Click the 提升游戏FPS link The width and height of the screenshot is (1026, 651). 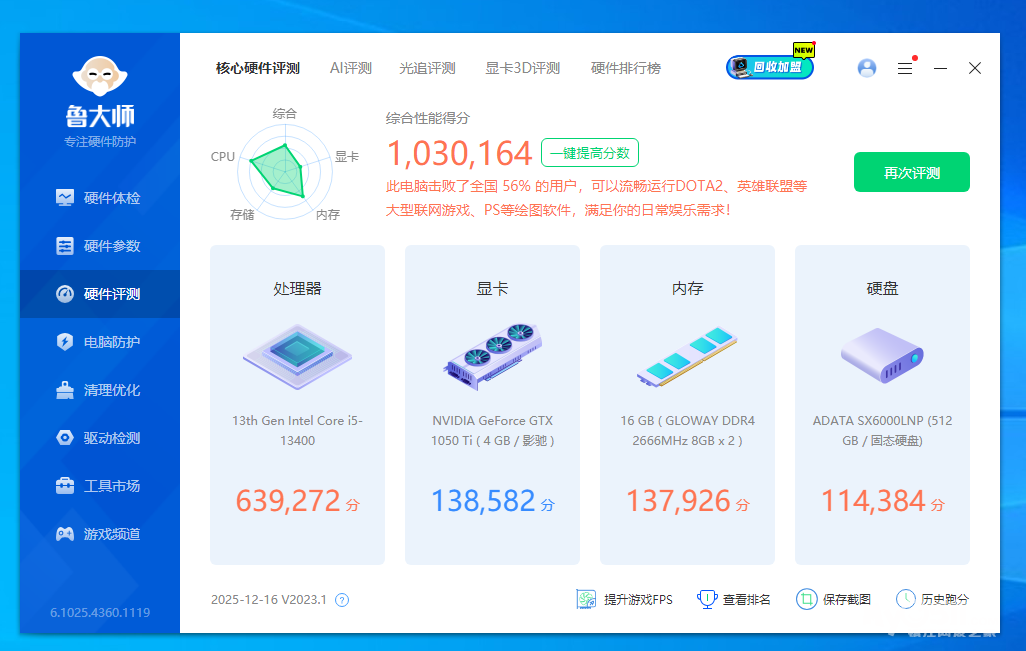point(625,599)
